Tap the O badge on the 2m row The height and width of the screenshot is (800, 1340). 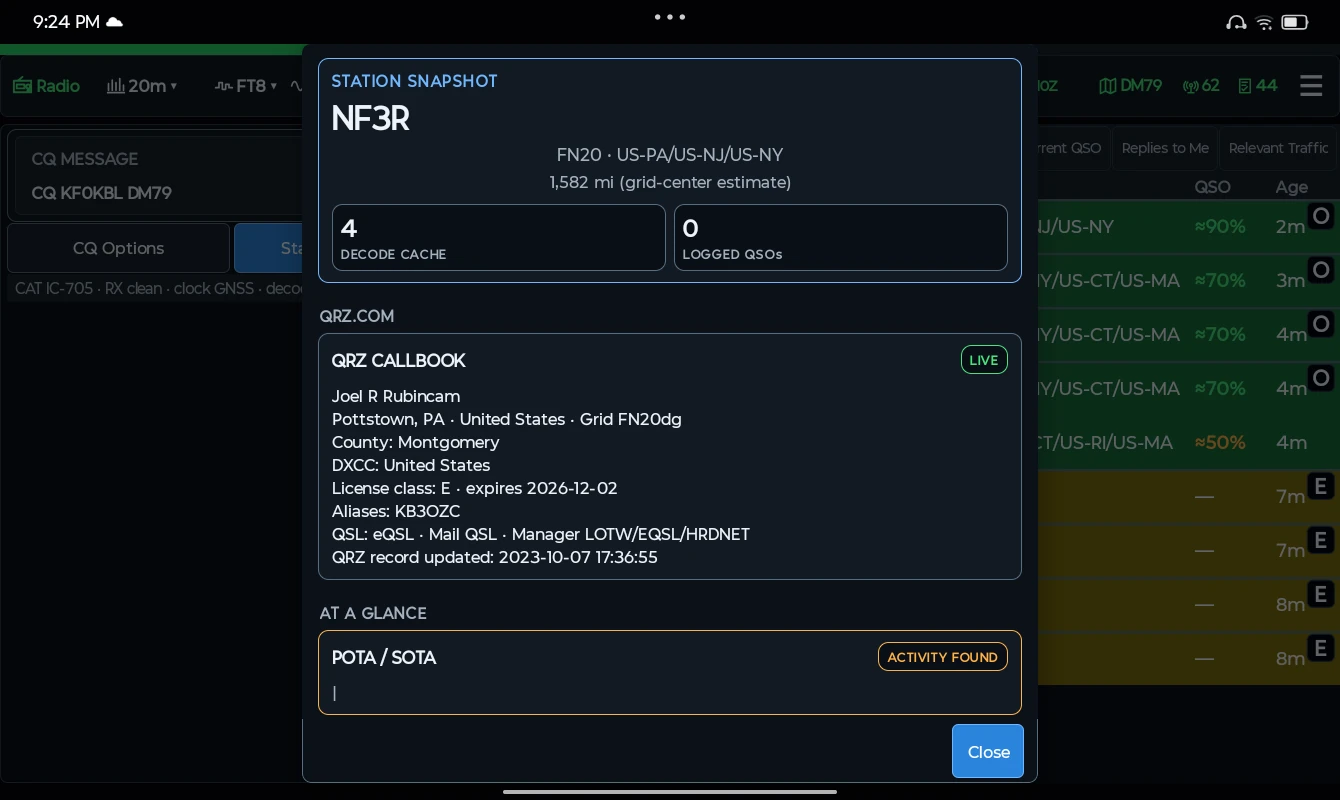(1321, 216)
